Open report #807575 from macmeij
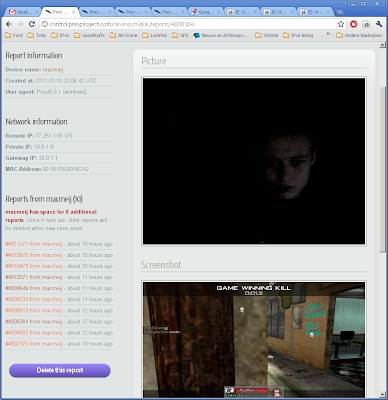 click(34, 344)
